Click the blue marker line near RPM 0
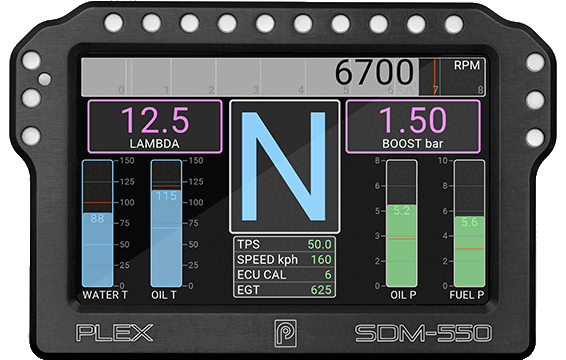566x360 pixels. (131, 77)
